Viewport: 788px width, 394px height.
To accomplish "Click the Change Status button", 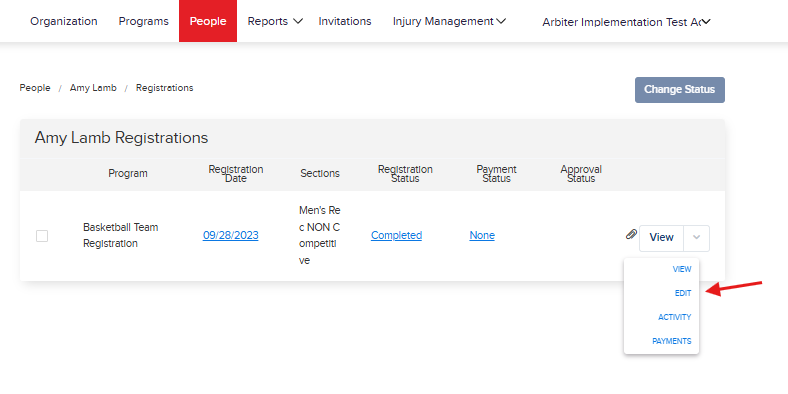I will tap(679, 89).
